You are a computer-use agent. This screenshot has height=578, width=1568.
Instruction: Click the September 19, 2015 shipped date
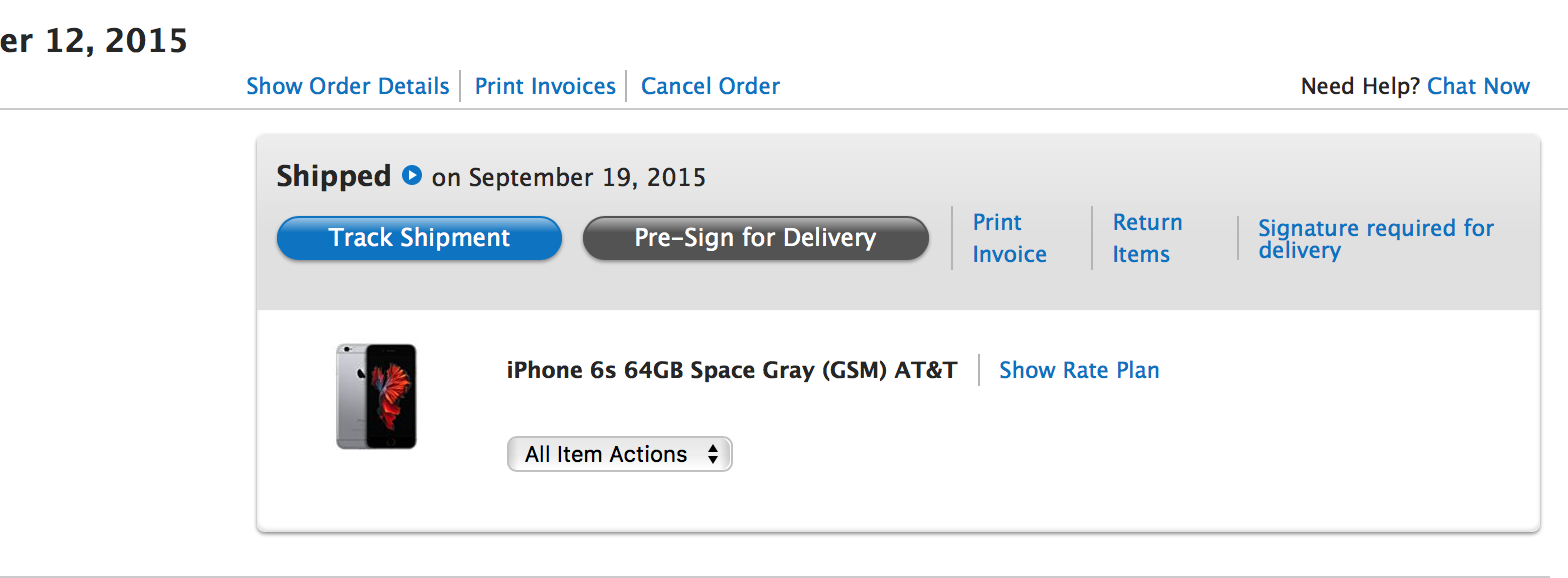(x=586, y=178)
